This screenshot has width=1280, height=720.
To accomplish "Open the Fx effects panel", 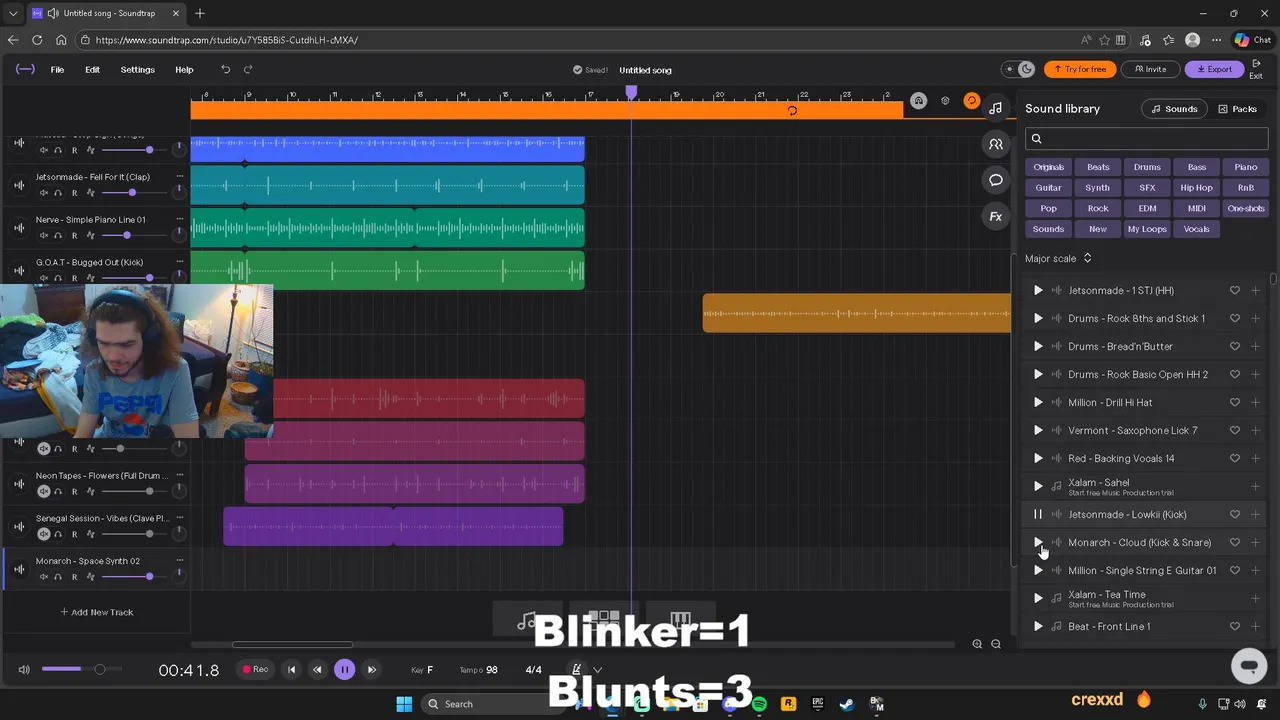I will point(995,216).
